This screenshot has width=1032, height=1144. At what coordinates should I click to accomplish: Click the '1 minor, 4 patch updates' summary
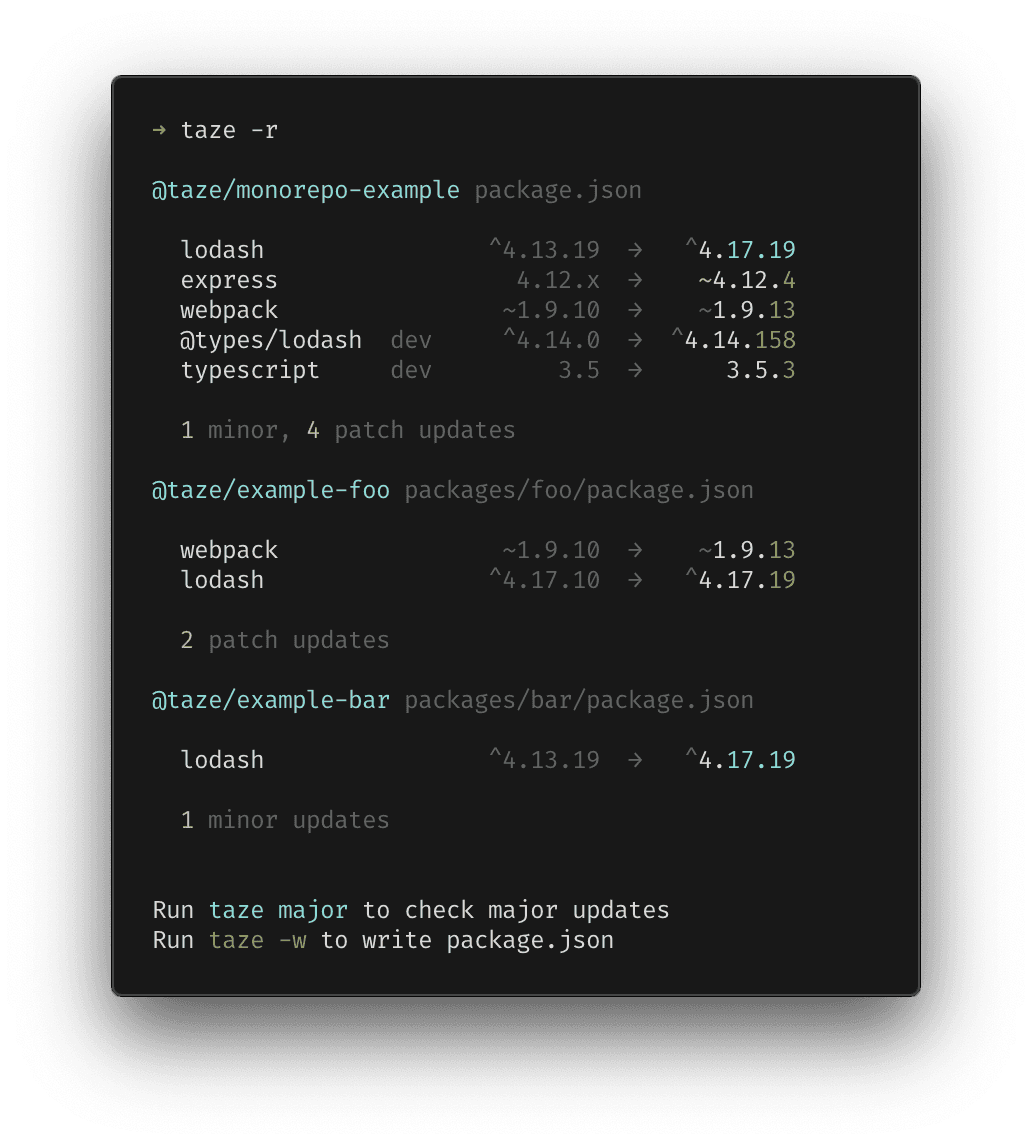348,430
